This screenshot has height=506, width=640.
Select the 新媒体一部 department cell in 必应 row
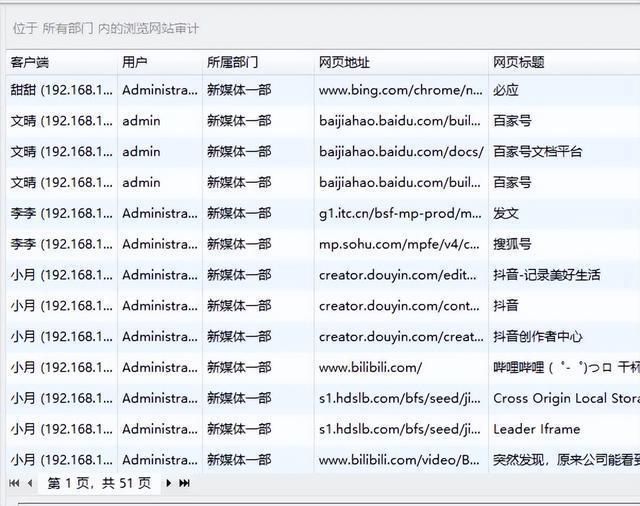(x=258, y=90)
